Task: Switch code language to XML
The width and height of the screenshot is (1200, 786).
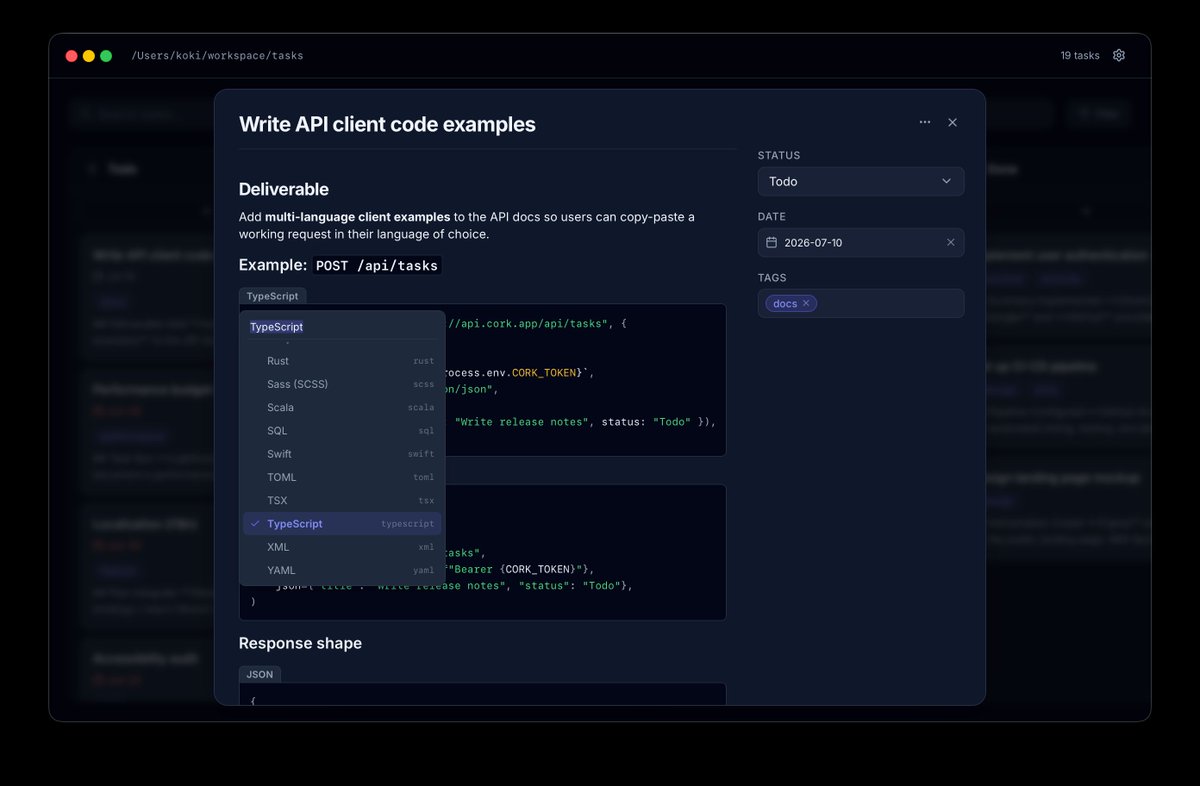Action: (x=342, y=547)
